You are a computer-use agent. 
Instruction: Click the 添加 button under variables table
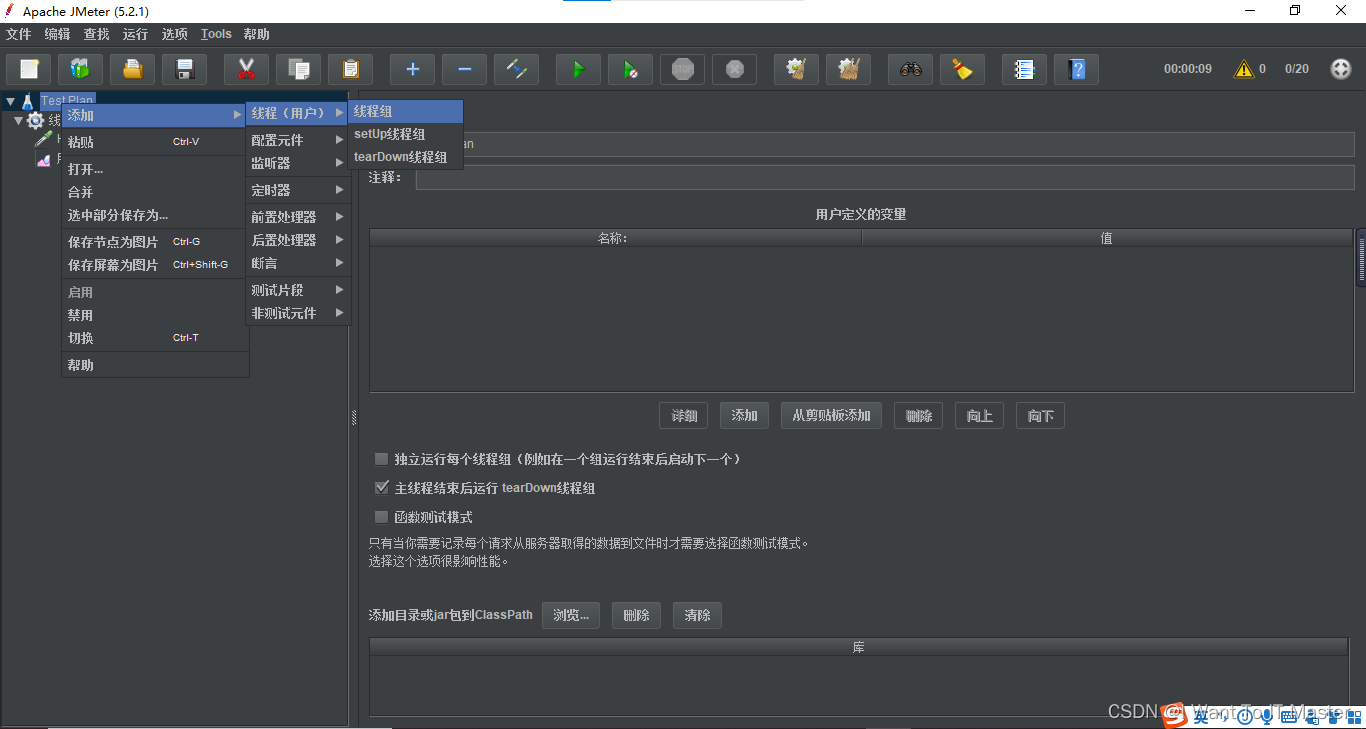tap(745, 416)
